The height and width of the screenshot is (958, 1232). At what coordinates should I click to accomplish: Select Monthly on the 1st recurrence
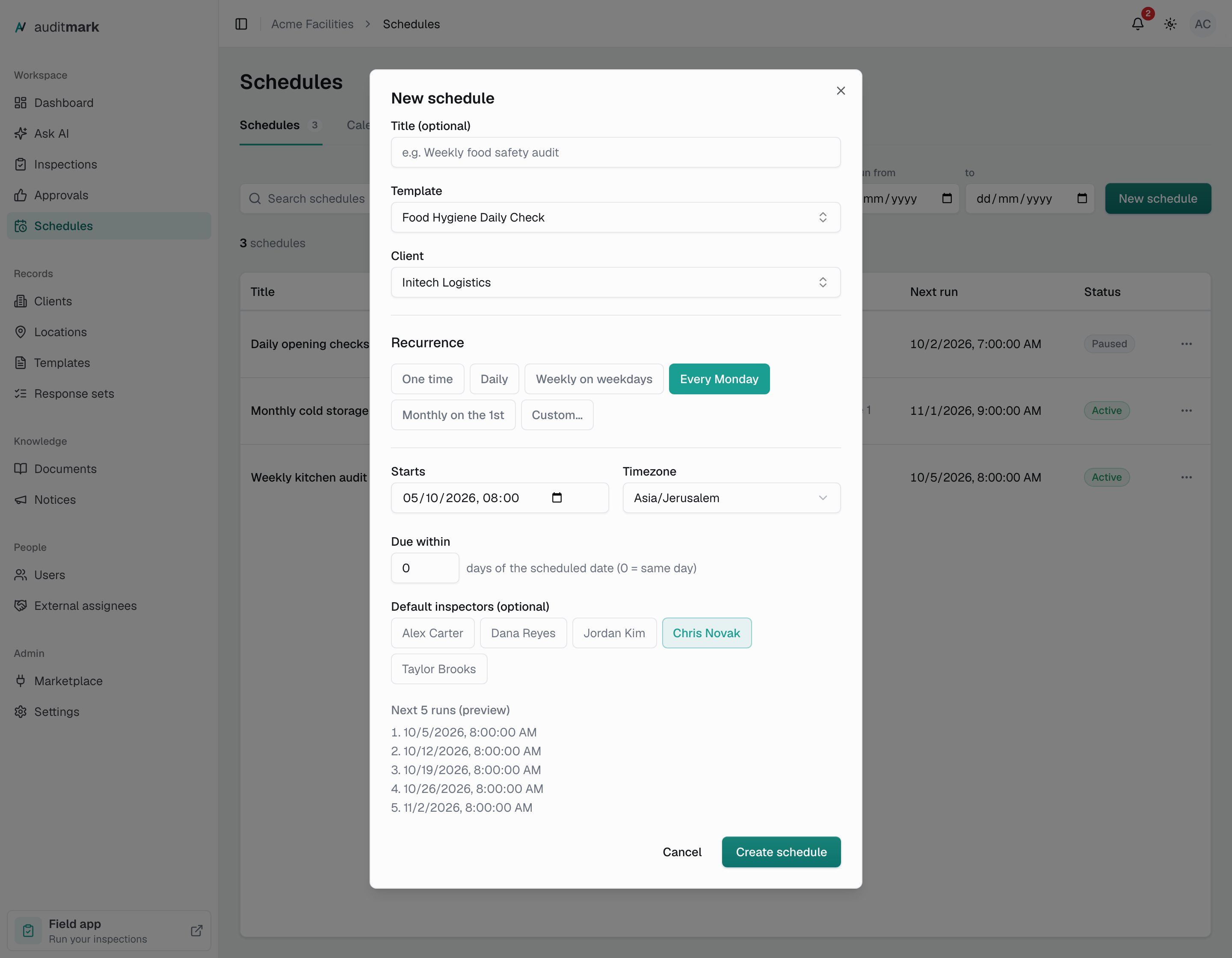[453, 415]
